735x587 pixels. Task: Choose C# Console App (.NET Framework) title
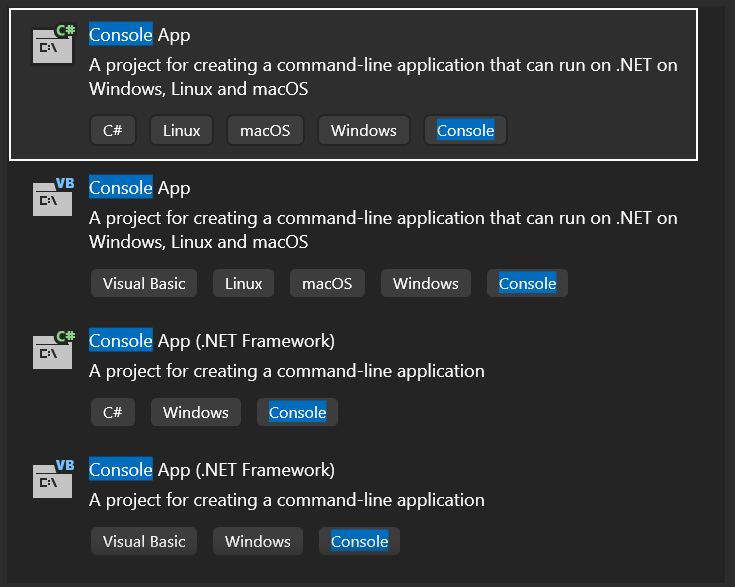[x=212, y=341]
